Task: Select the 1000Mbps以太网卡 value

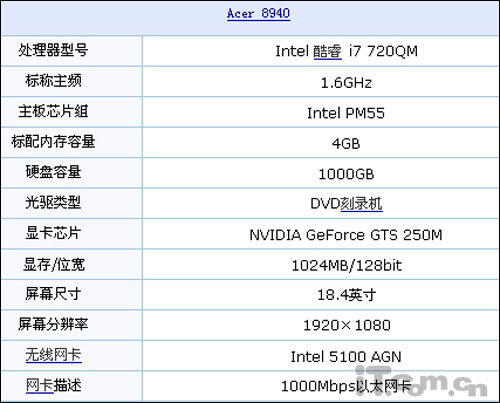Action: (x=346, y=386)
